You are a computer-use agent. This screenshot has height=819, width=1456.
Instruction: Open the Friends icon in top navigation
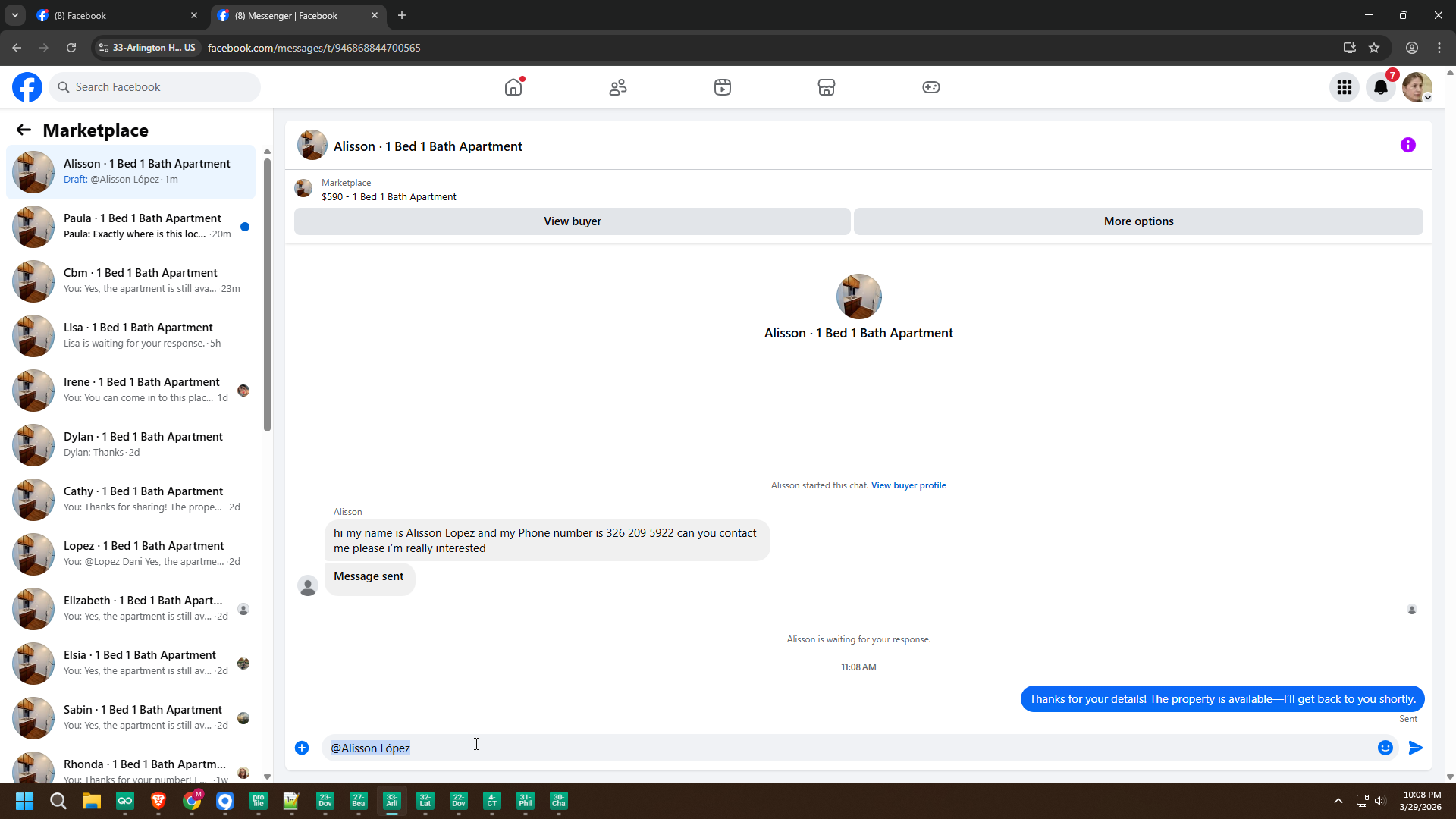[618, 87]
